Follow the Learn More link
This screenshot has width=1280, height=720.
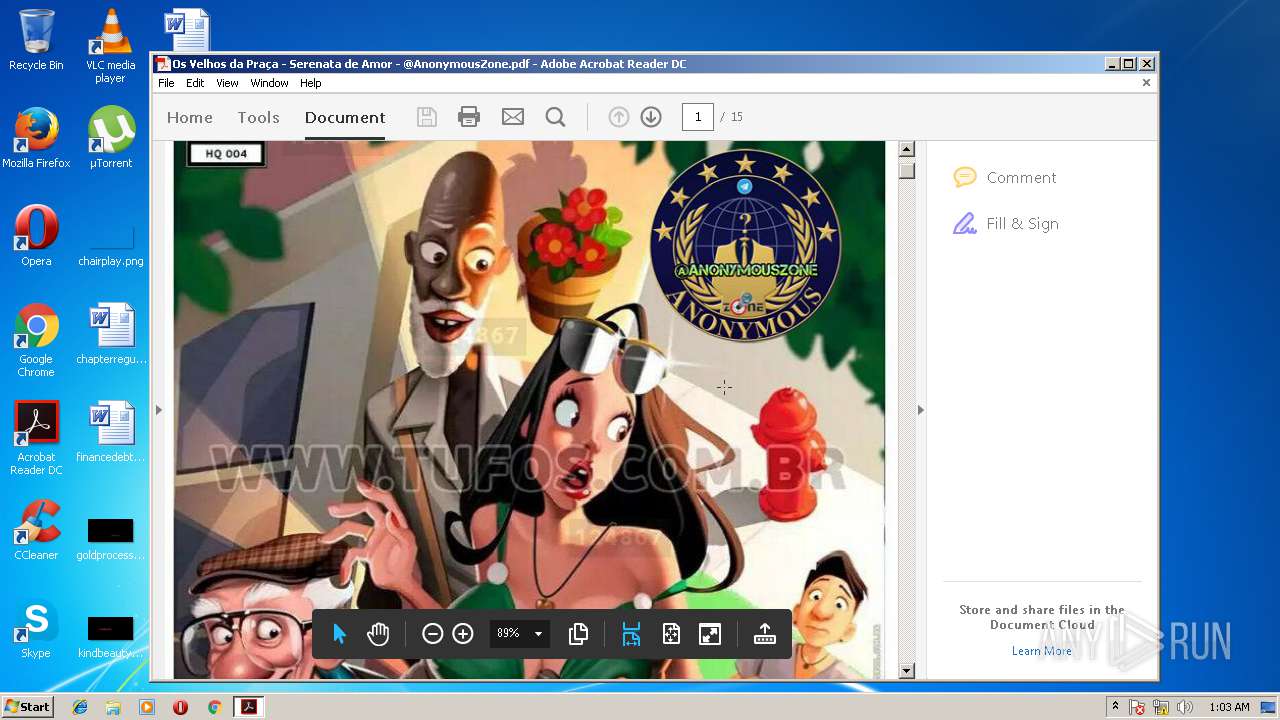1041,651
